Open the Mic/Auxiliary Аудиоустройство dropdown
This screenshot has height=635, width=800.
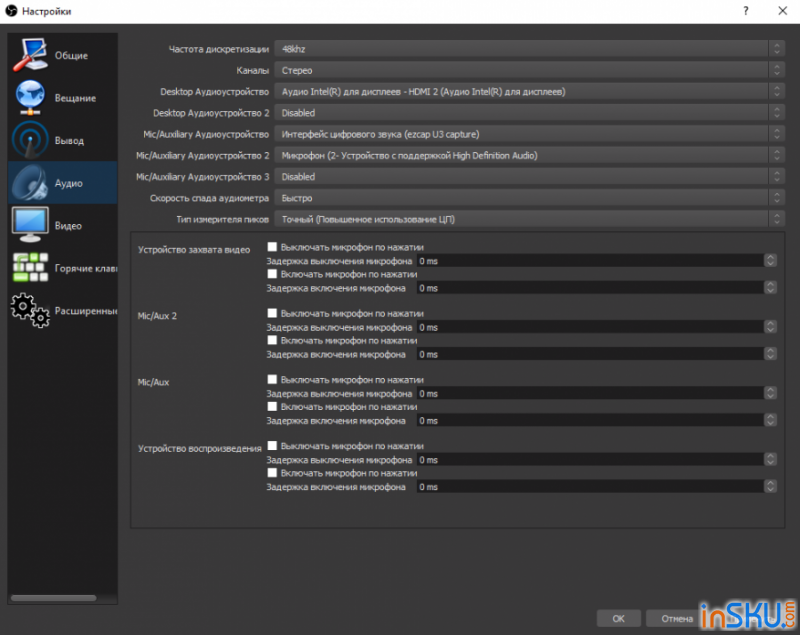coord(529,134)
